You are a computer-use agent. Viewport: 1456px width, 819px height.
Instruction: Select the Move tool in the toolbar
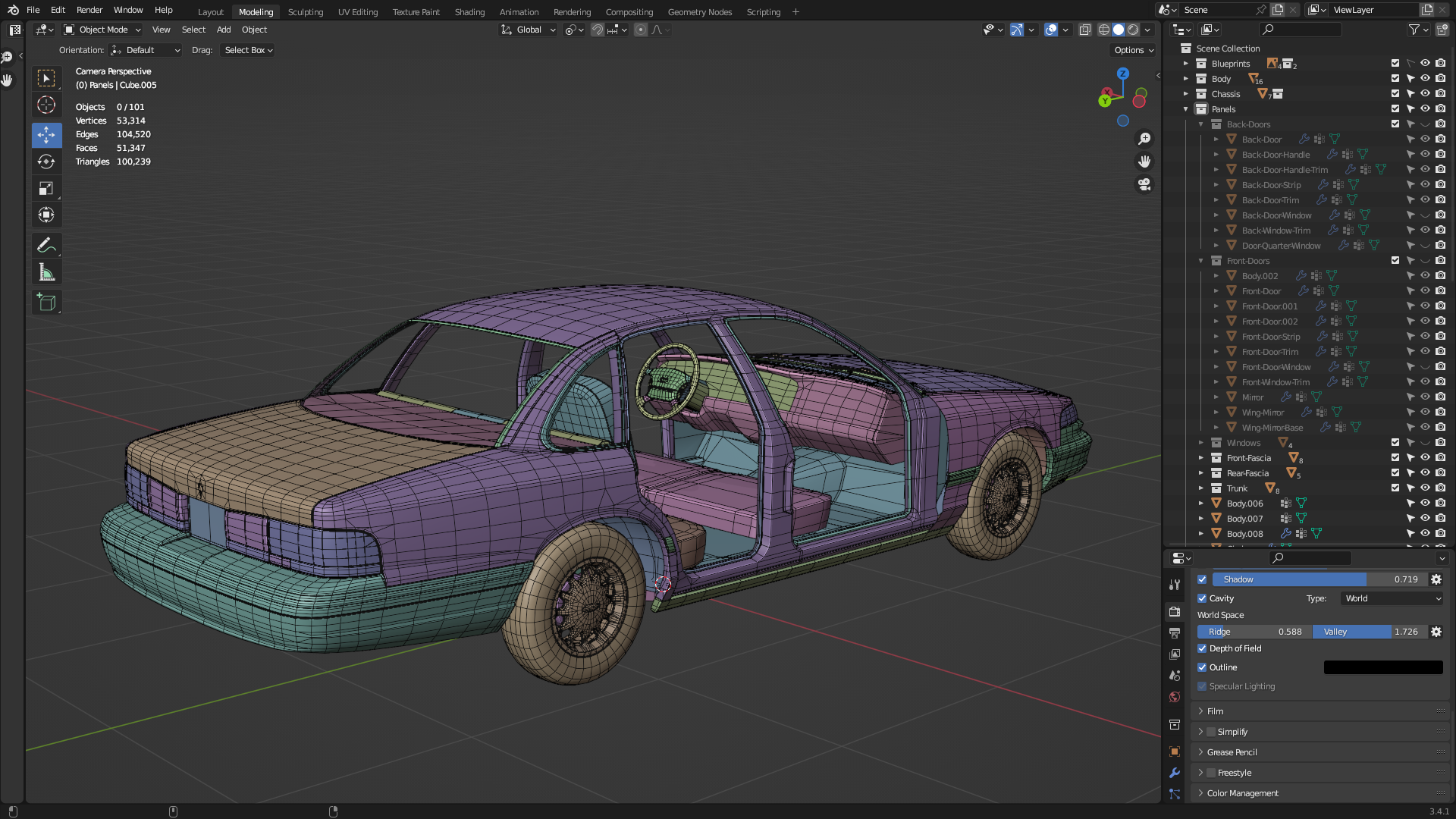tap(46, 135)
